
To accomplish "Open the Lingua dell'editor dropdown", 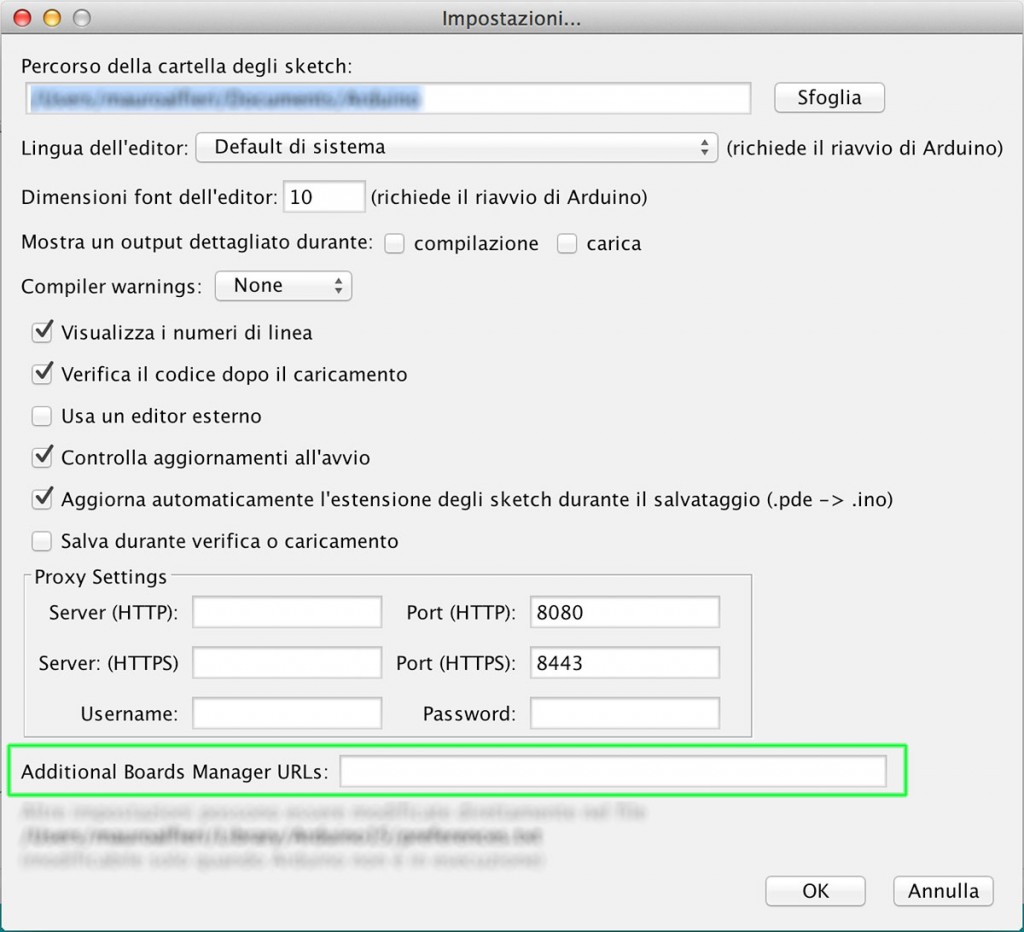I will (456, 147).
